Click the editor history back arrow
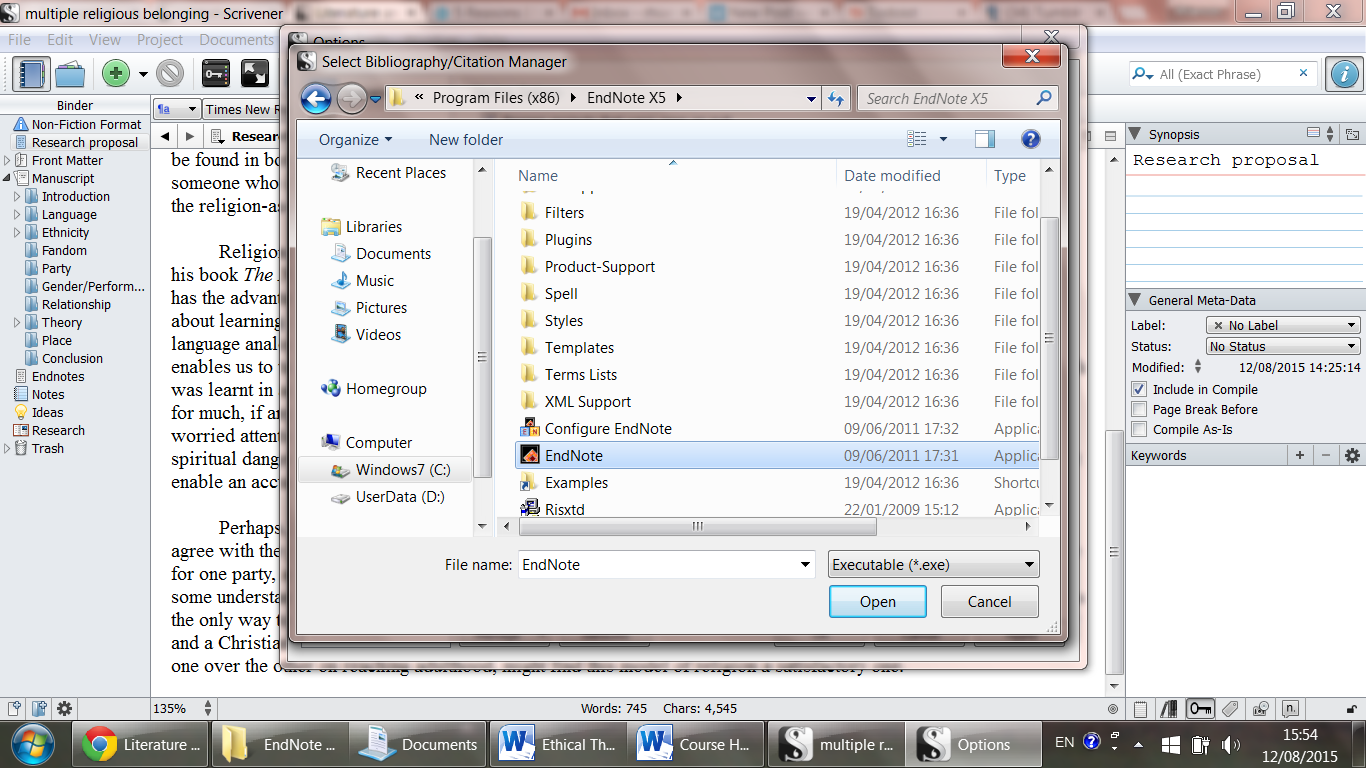This screenshot has height=768, width=1366. (x=165, y=136)
